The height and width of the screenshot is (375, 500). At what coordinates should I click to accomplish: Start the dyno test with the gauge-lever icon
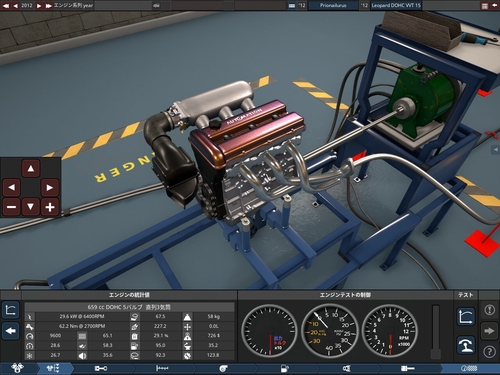point(466,345)
